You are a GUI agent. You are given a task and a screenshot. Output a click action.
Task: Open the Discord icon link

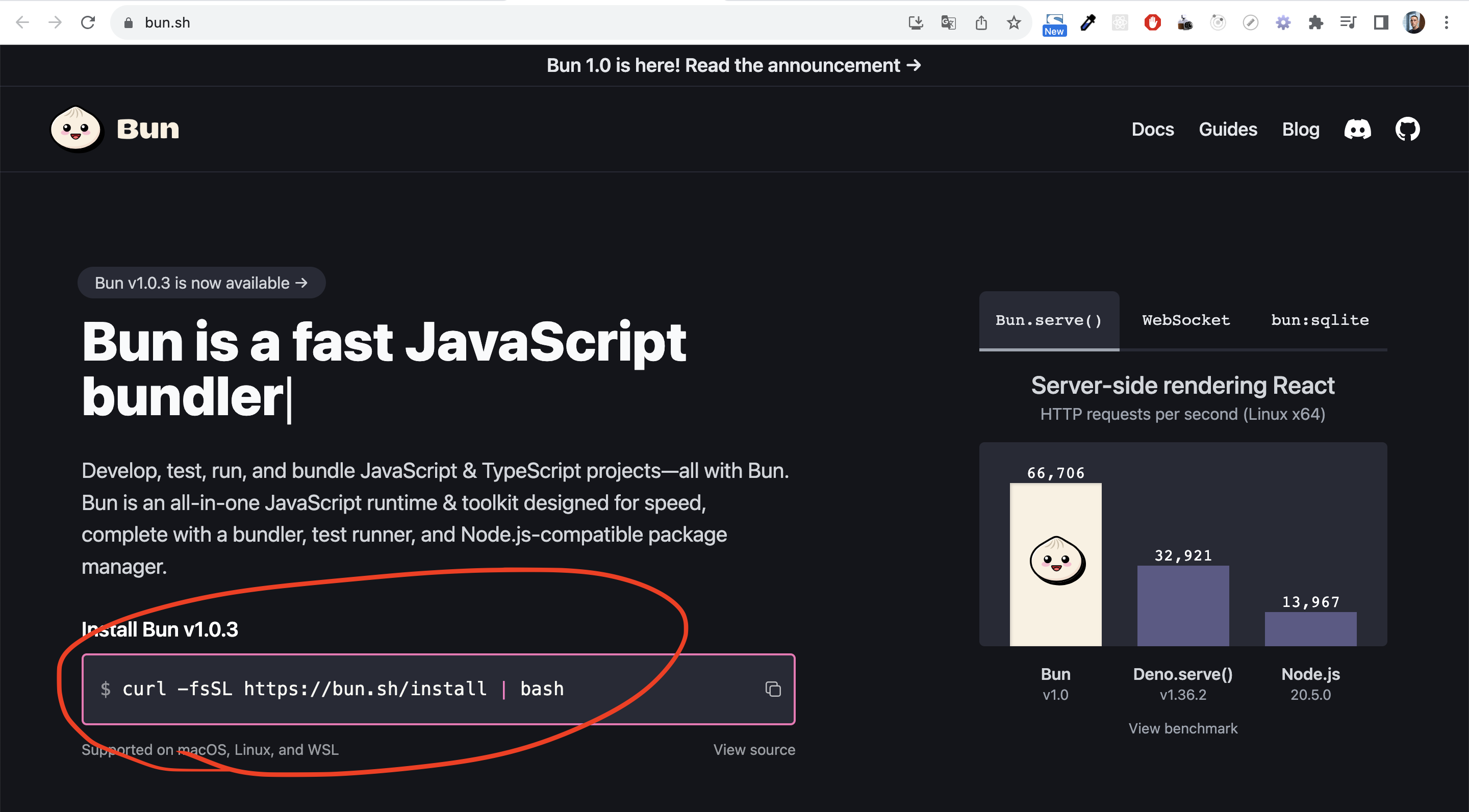coord(1357,130)
